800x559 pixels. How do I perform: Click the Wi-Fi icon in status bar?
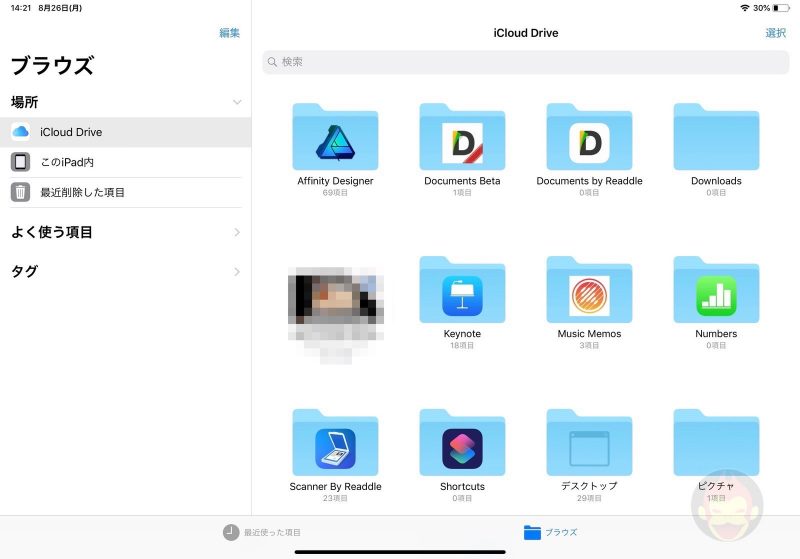pyautogui.click(x=745, y=8)
